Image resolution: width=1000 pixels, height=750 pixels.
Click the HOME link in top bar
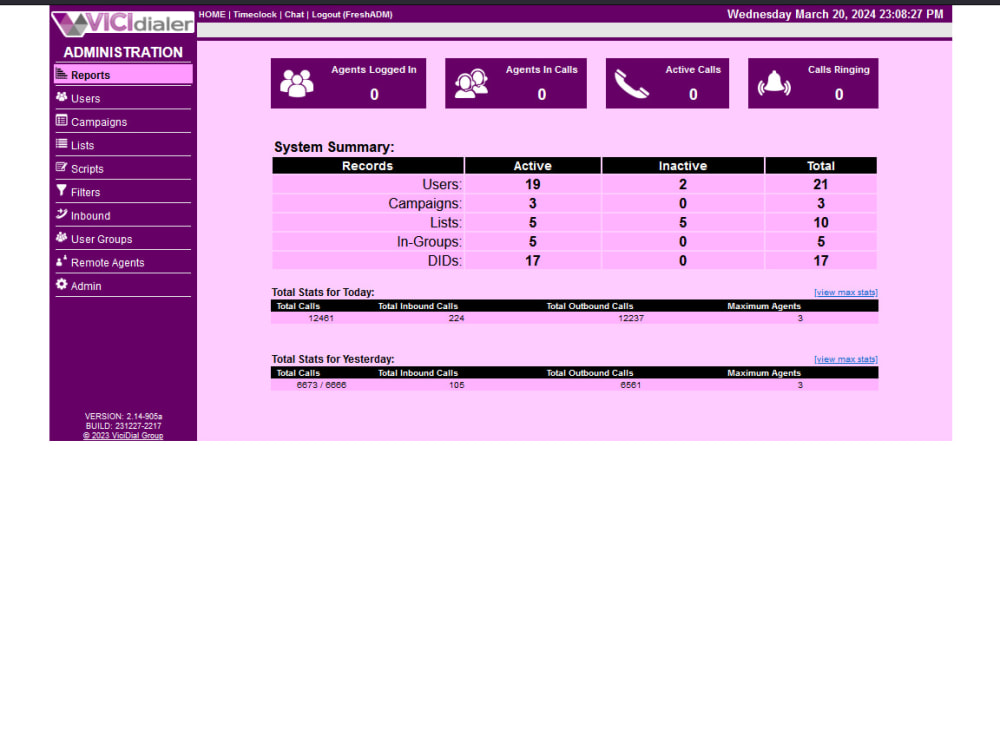[x=212, y=14]
